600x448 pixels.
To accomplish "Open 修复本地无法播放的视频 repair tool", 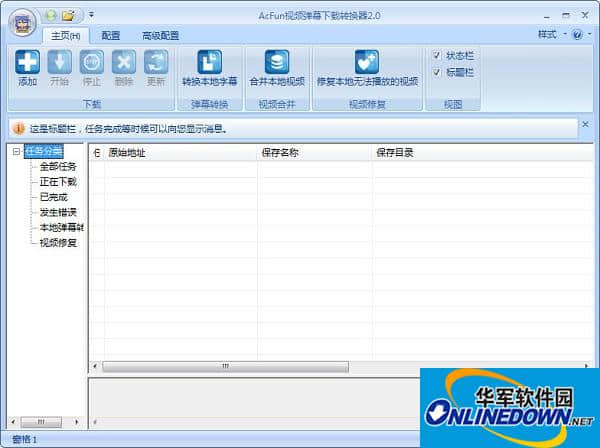I will [367, 68].
